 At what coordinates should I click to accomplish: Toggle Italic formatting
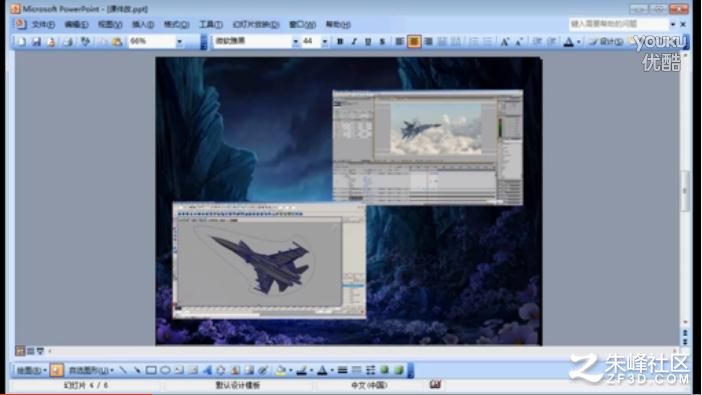pos(354,42)
